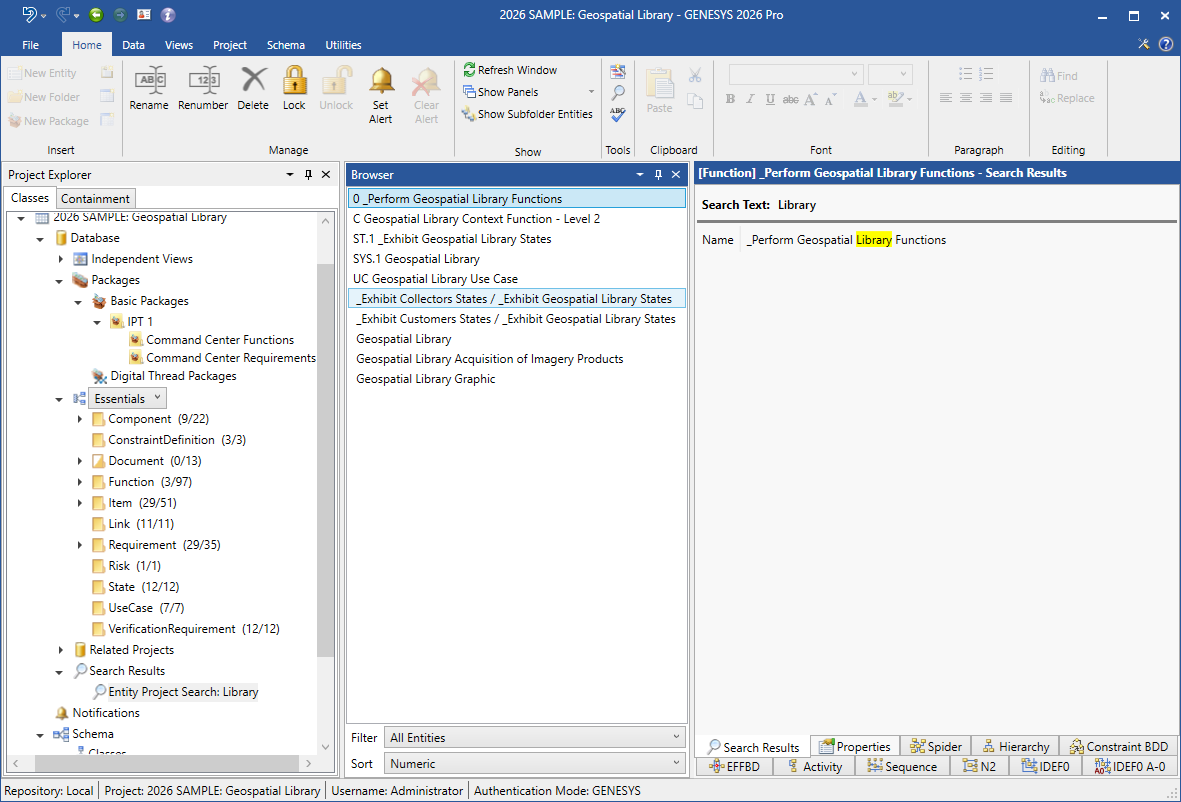Select Geospatial Library Graphic in Browser

coord(425,379)
